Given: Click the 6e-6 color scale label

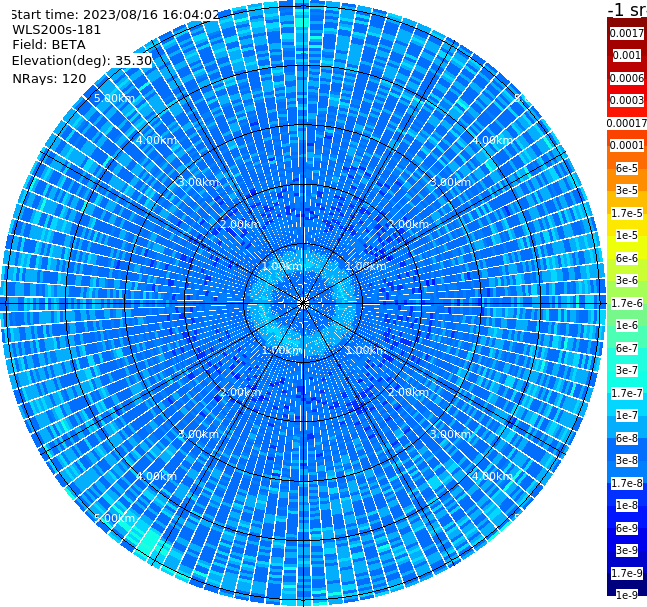Looking at the screenshot, I should (x=627, y=258).
